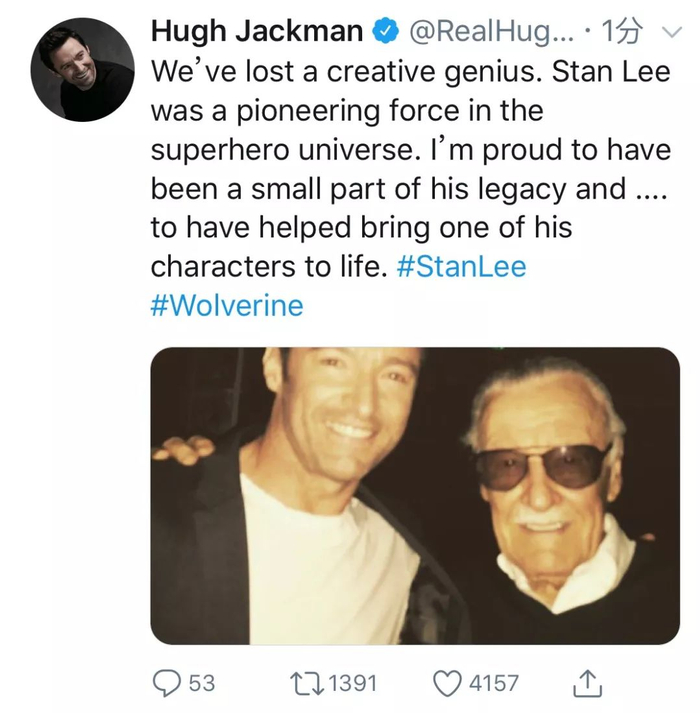Click the 4157 likes count
Viewport: 700px width, 713px height.
coord(494,683)
